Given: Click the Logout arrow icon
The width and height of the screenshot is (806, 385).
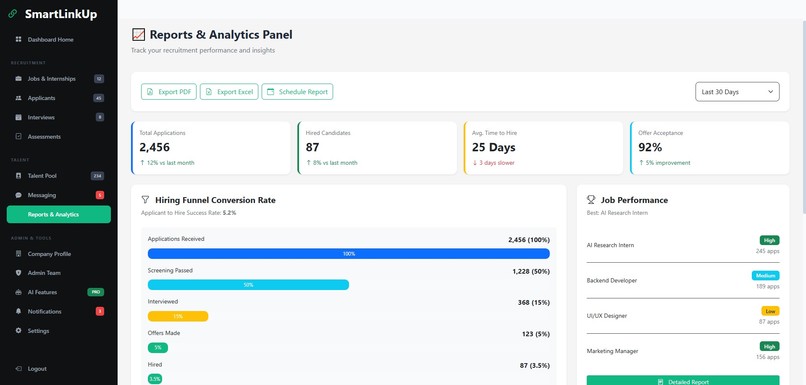Looking at the screenshot, I should pyautogui.click(x=19, y=369).
